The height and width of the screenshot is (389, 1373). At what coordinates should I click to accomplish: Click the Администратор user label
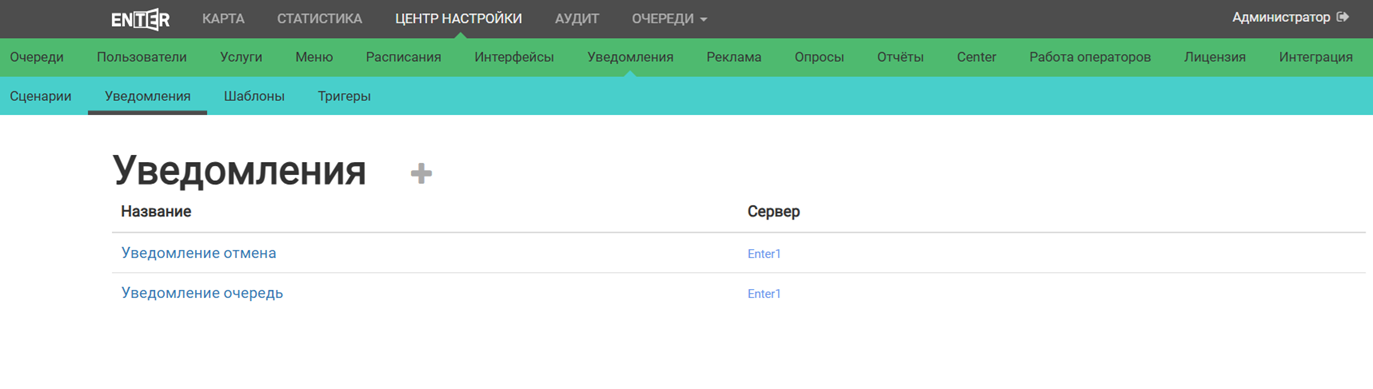pos(1281,17)
